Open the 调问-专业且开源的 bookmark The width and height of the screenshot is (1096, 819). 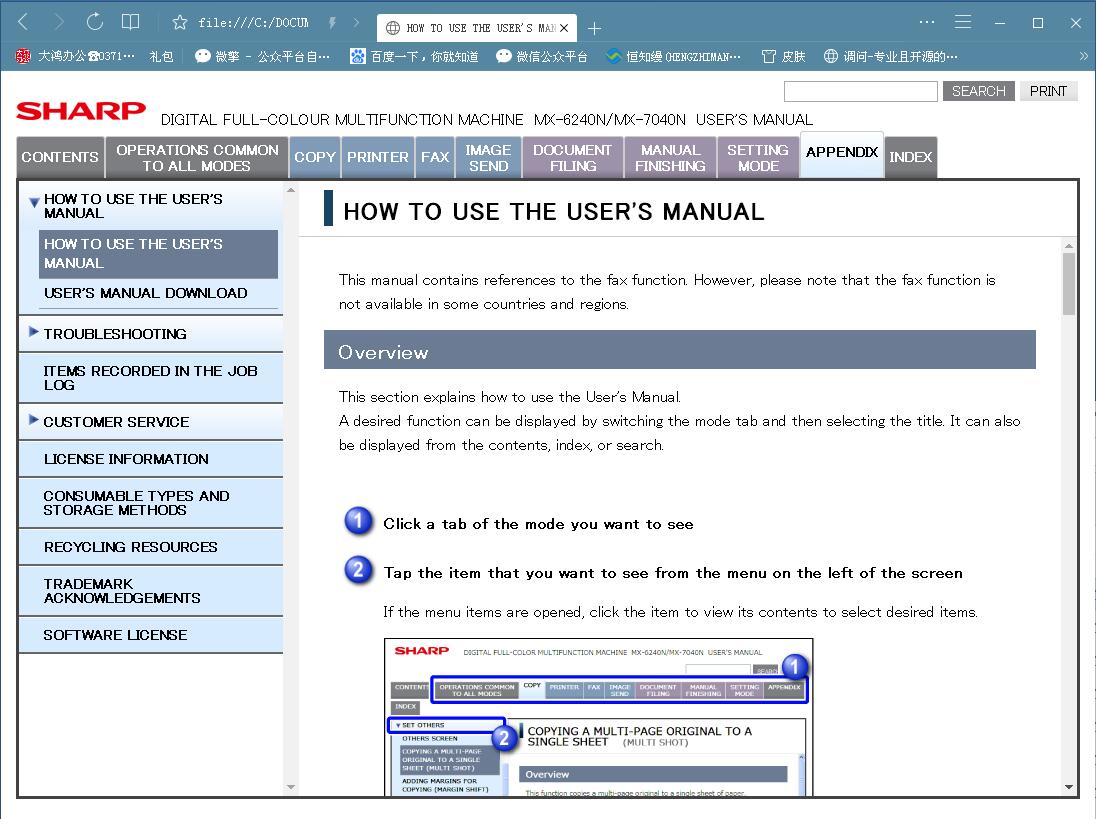[890, 56]
